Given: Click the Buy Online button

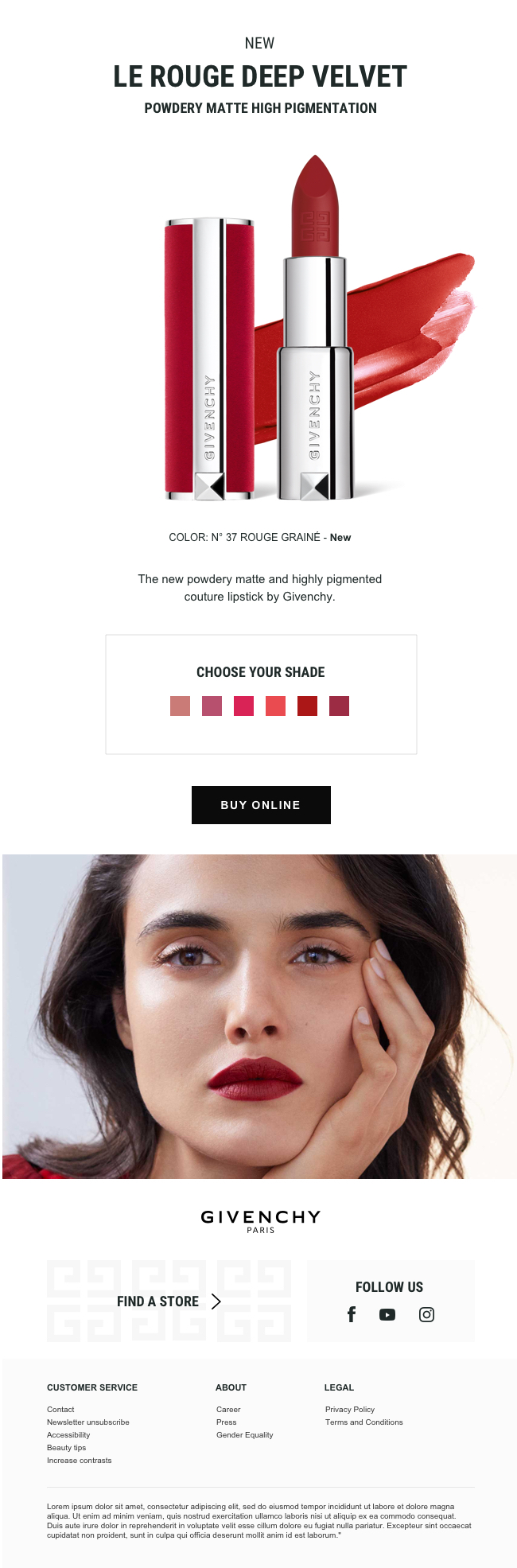Looking at the screenshot, I should pos(261,805).
